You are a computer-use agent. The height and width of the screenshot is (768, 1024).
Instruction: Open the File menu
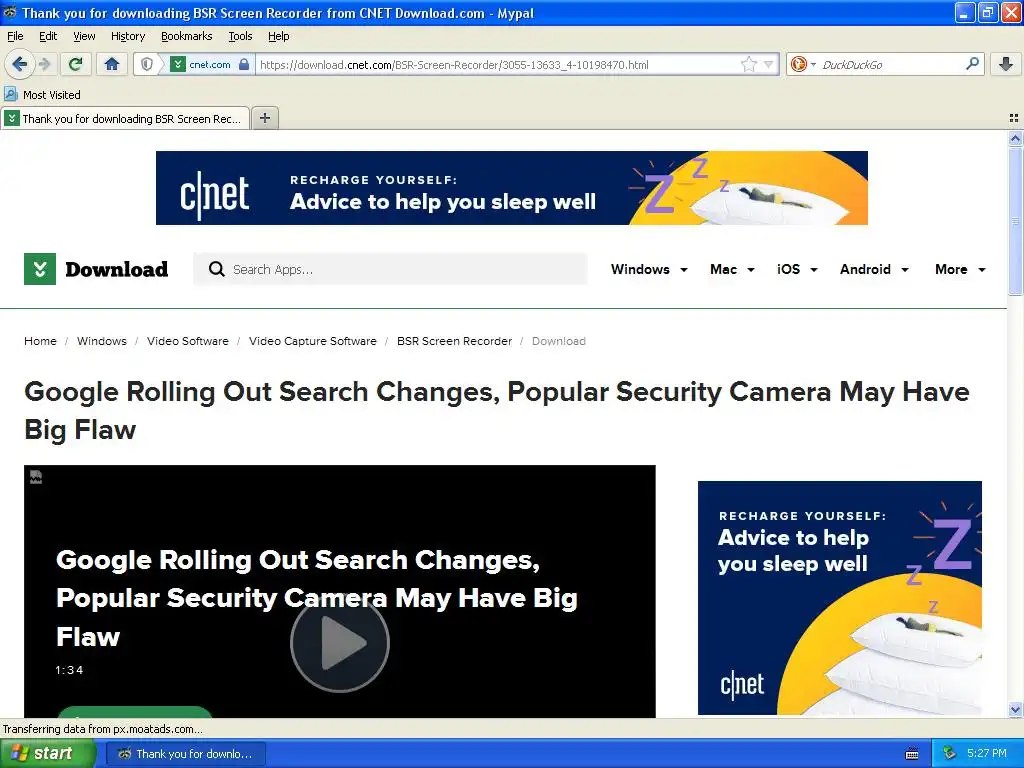pyautogui.click(x=15, y=36)
